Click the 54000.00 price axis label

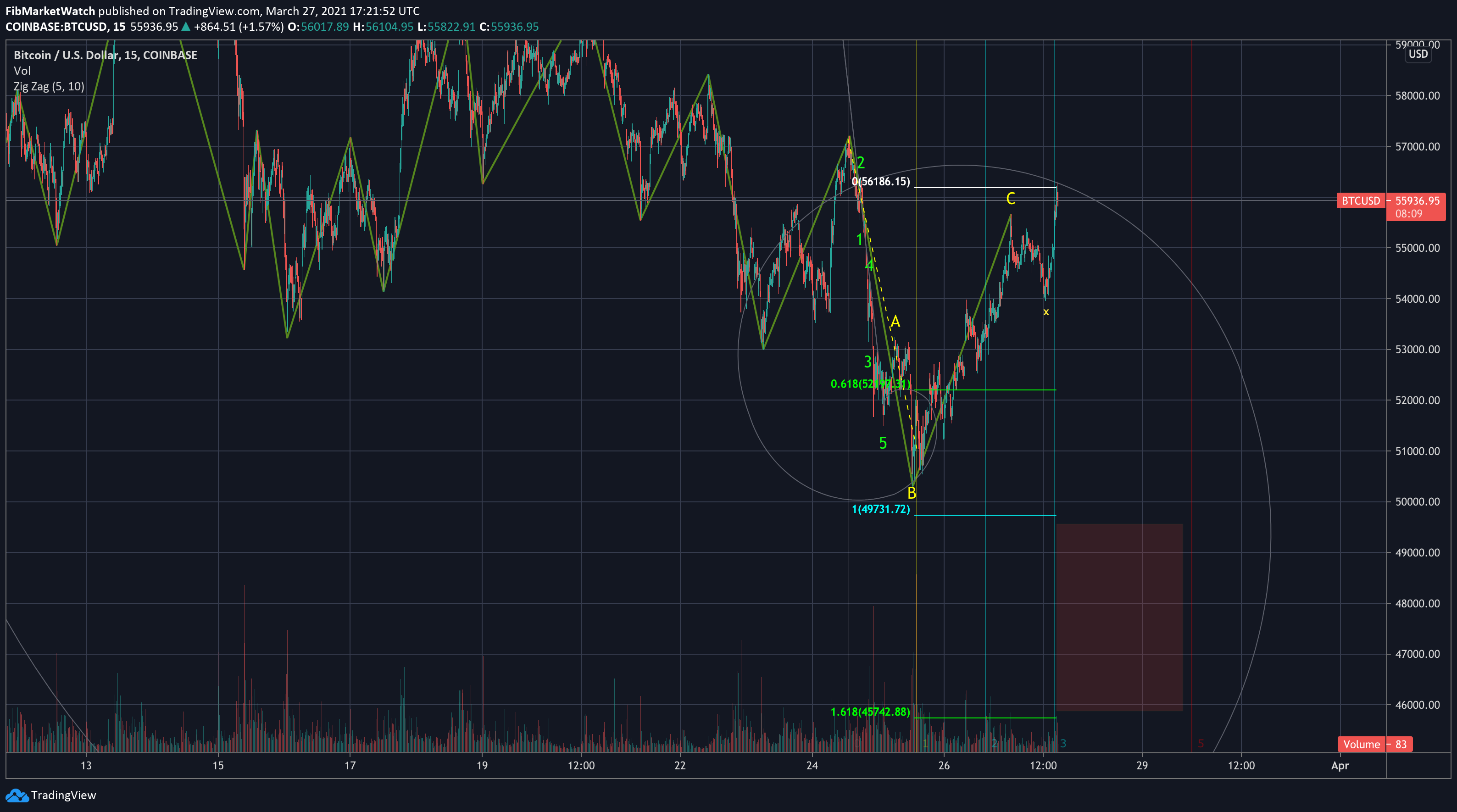(1418, 299)
